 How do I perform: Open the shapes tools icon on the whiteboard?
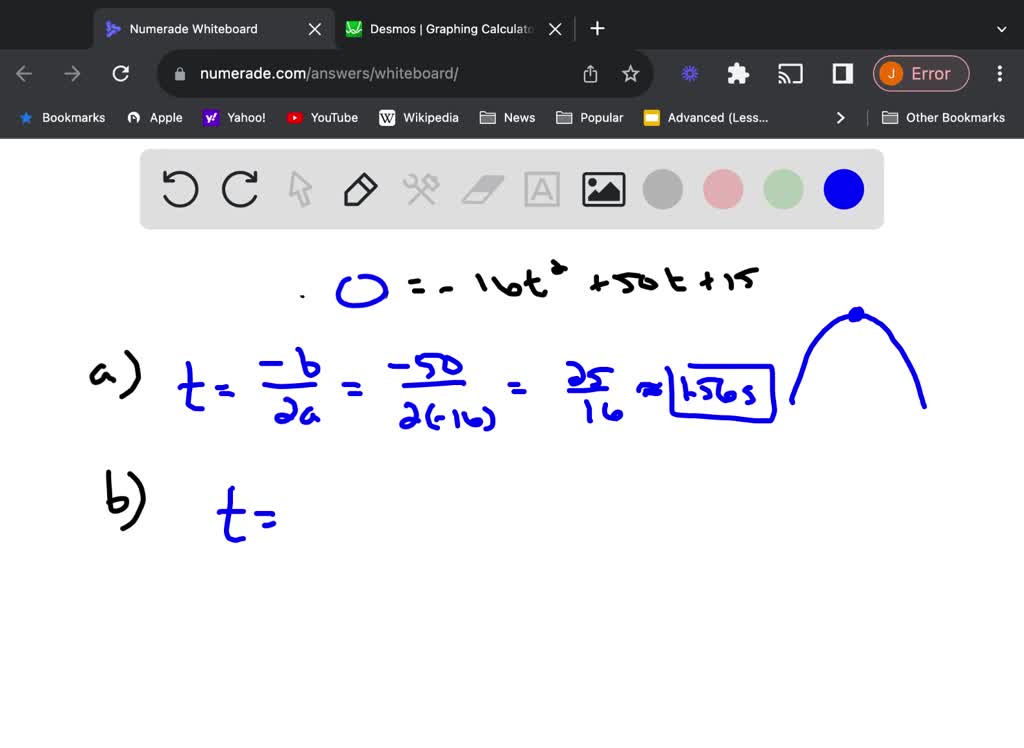click(x=421, y=189)
